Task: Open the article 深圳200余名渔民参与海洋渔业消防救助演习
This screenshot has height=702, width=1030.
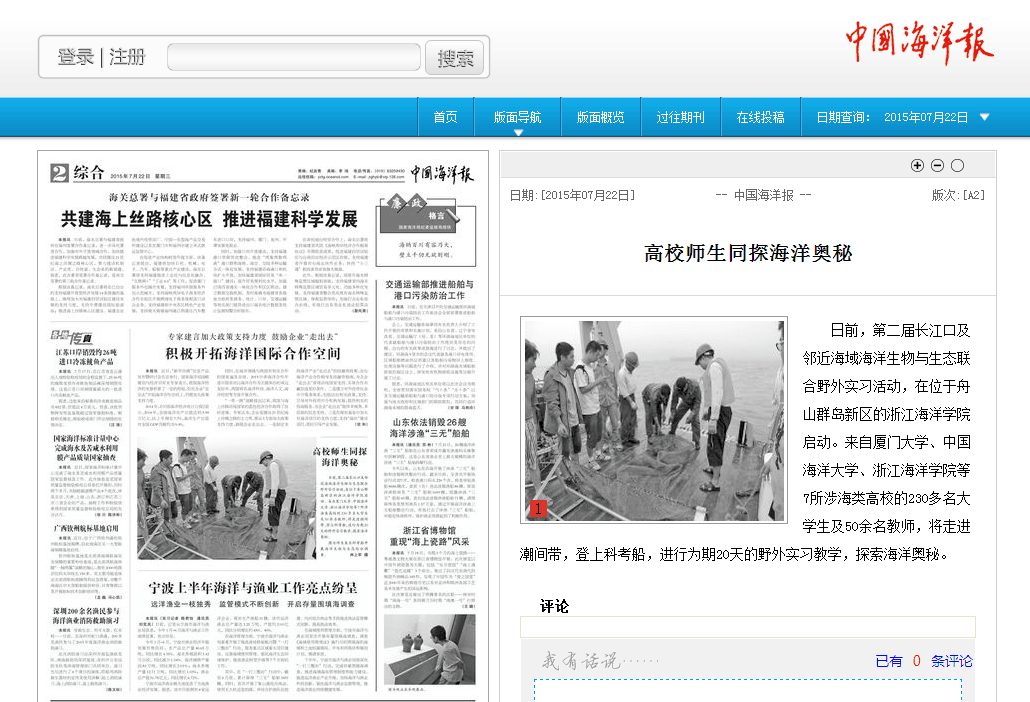Action: coord(86,615)
